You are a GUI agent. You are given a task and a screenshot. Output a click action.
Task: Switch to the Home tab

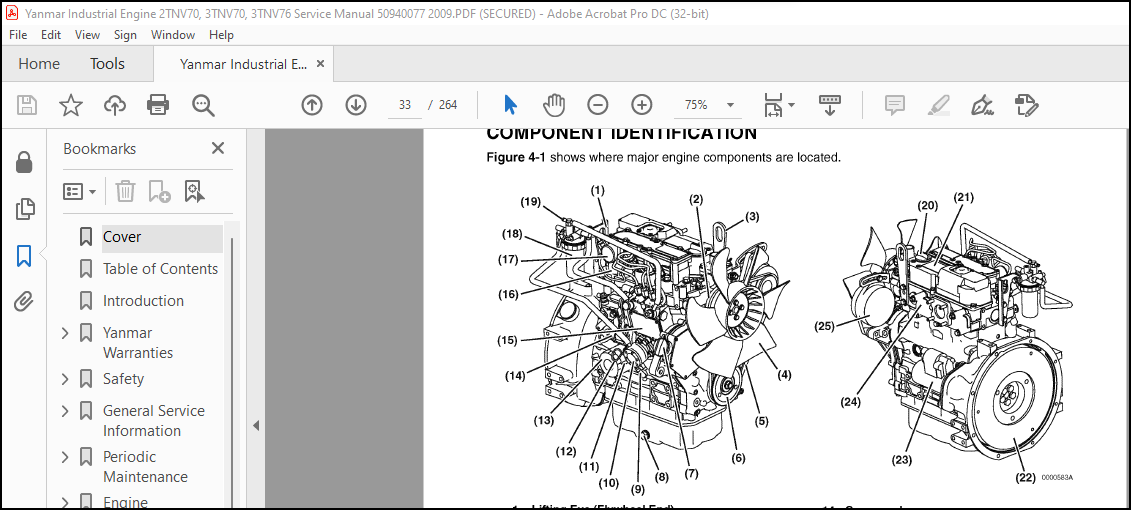[x=39, y=64]
